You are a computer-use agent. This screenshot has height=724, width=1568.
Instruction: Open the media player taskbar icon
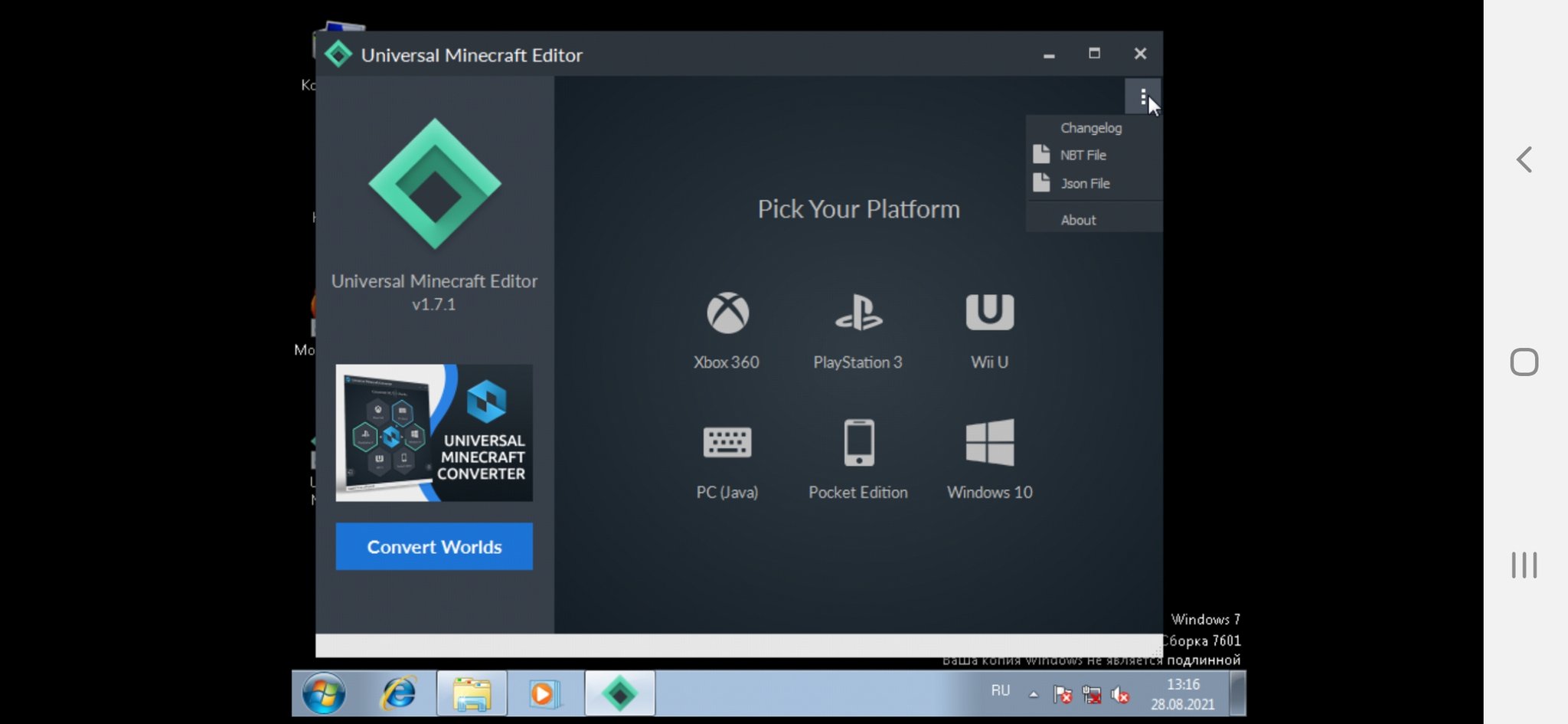coord(544,694)
